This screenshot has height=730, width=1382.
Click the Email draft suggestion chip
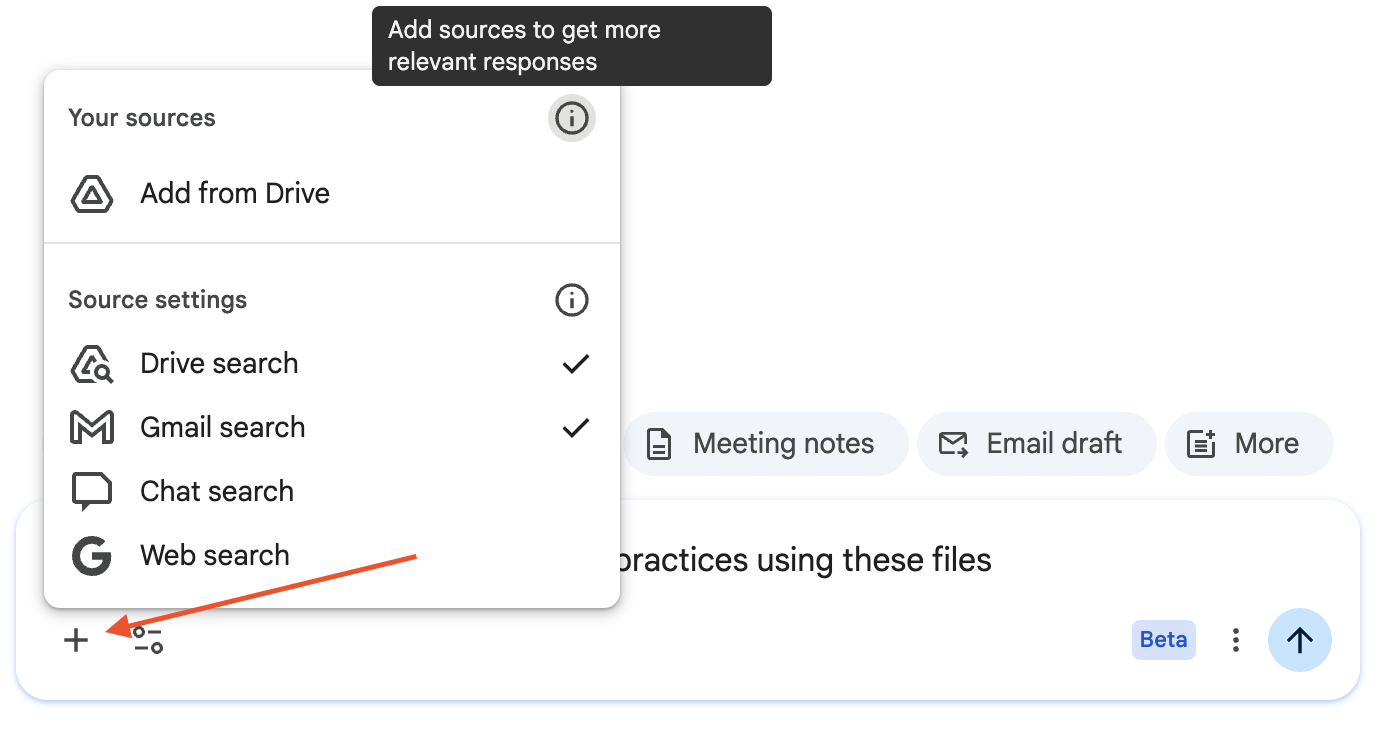coord(1036,444)
